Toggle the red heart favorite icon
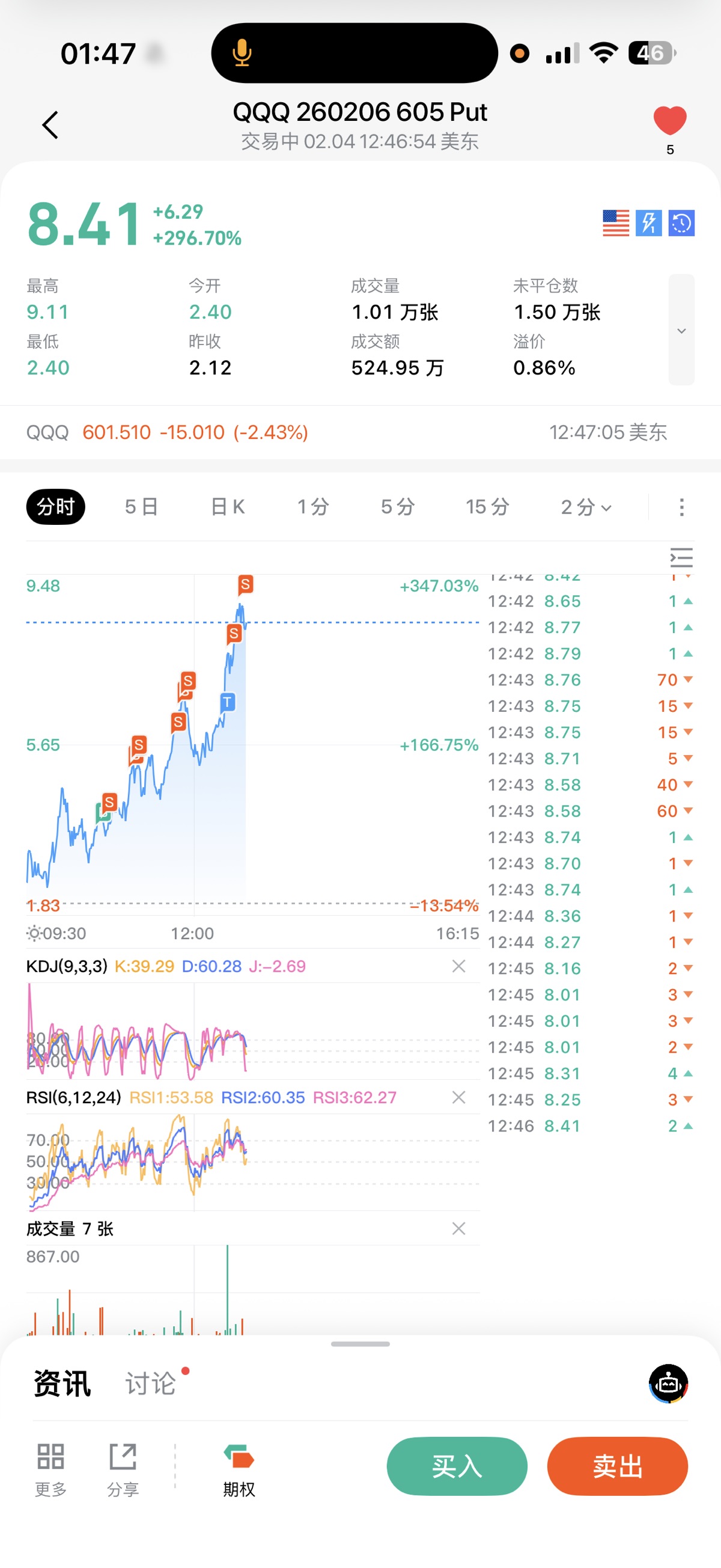This screenshot has width=721, height=1568. [669, 120]
